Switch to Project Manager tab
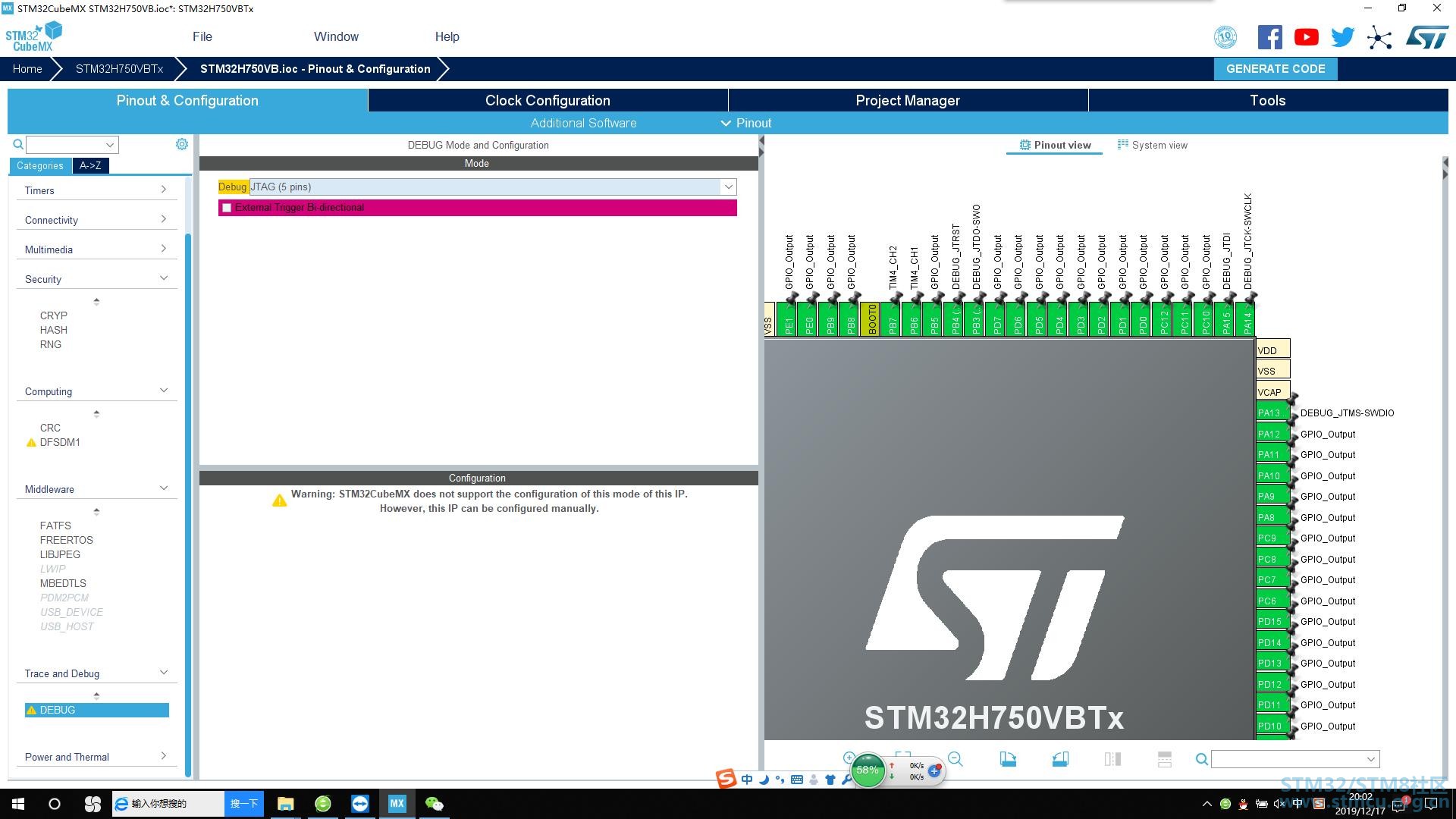Screen dimensions: 1456x819 pyautogui.click(x=908, y=100)
